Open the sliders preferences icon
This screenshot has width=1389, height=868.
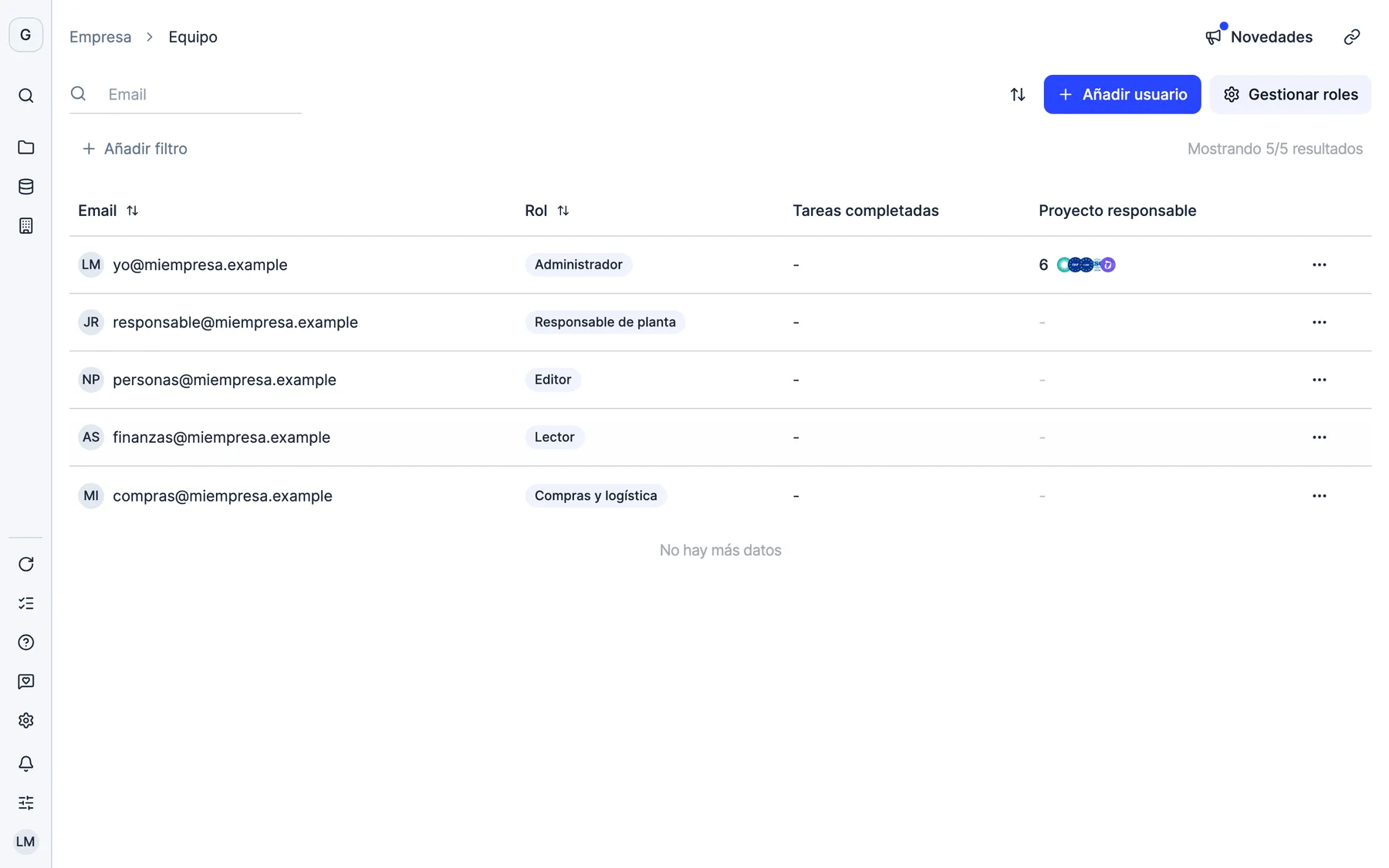(x=25, y=803)
